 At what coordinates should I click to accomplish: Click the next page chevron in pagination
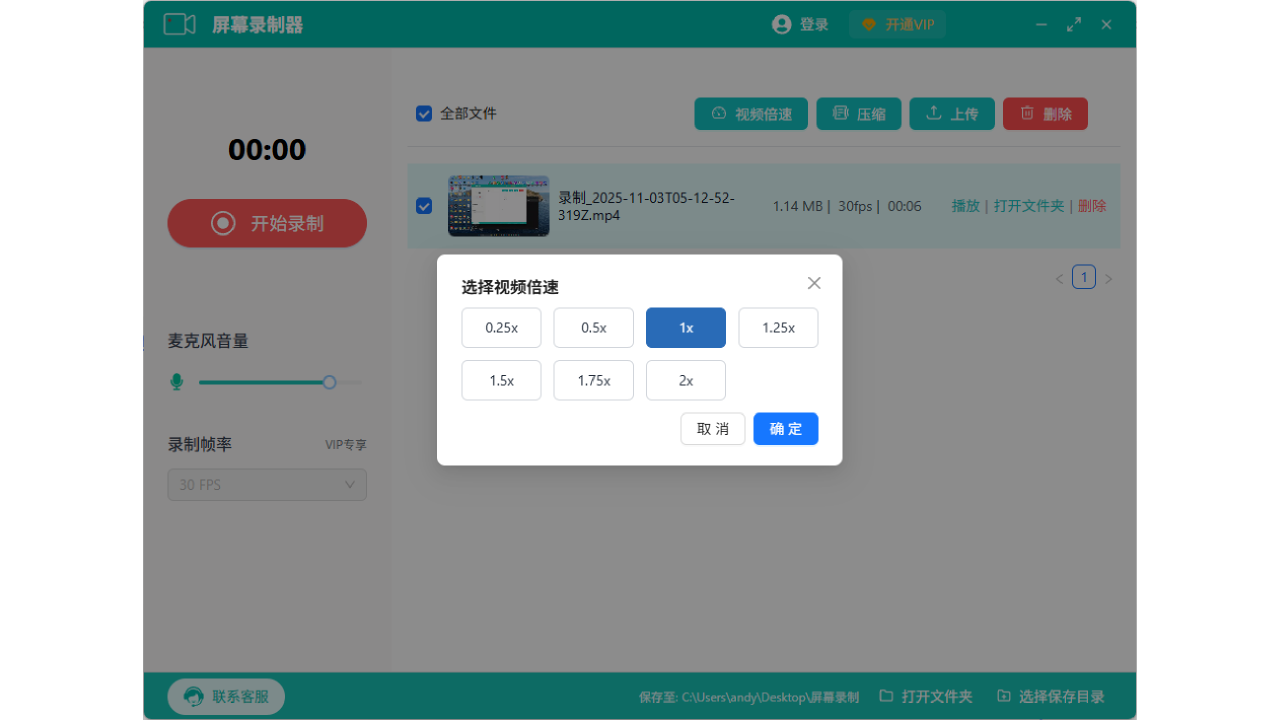pyautogui.click(x=1108, y=277)
